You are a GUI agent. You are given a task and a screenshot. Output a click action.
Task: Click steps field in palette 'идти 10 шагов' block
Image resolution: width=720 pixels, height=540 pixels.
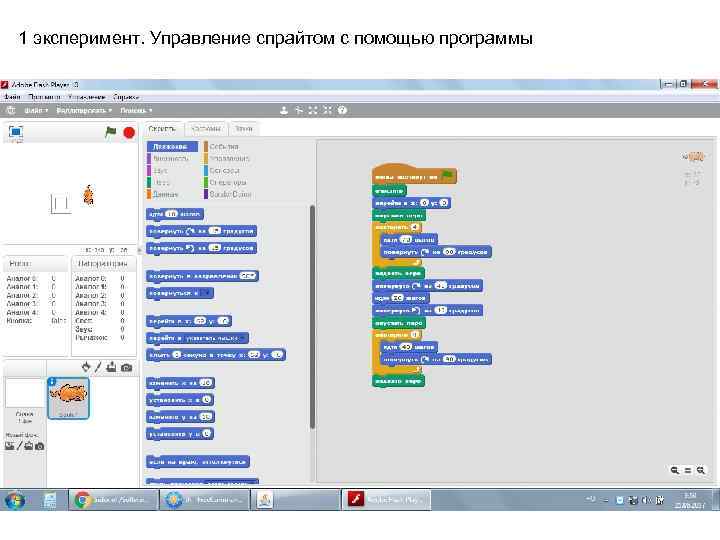(x=171, y=214)
